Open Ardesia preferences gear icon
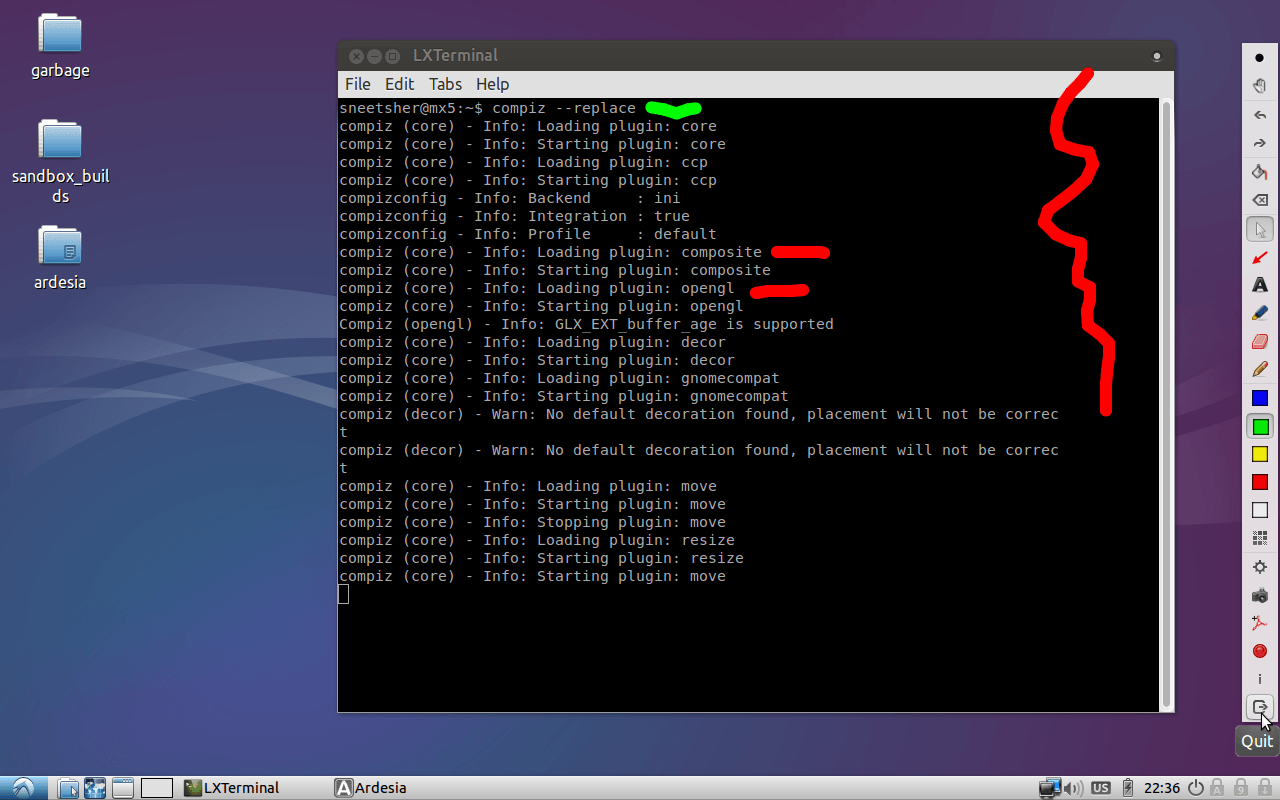The width and height of the screenshot is (1280, 800). 1260,567
